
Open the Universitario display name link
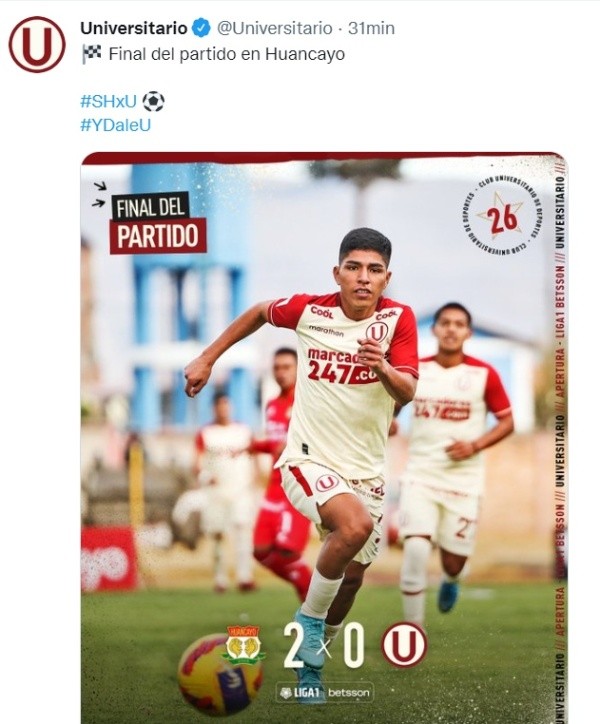tap(134, 28)
